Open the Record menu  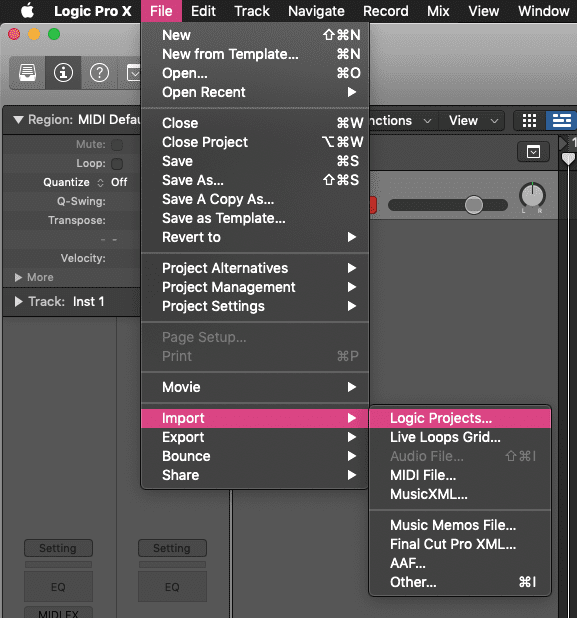(385, 11)
